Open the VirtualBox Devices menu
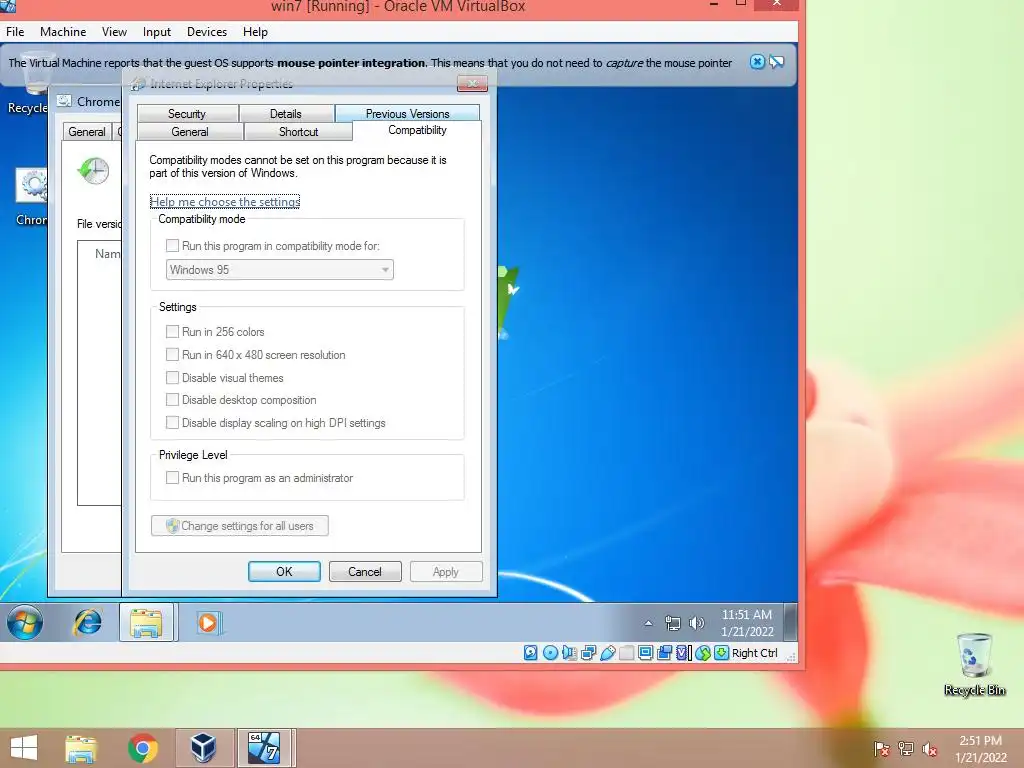 [207, 31]
